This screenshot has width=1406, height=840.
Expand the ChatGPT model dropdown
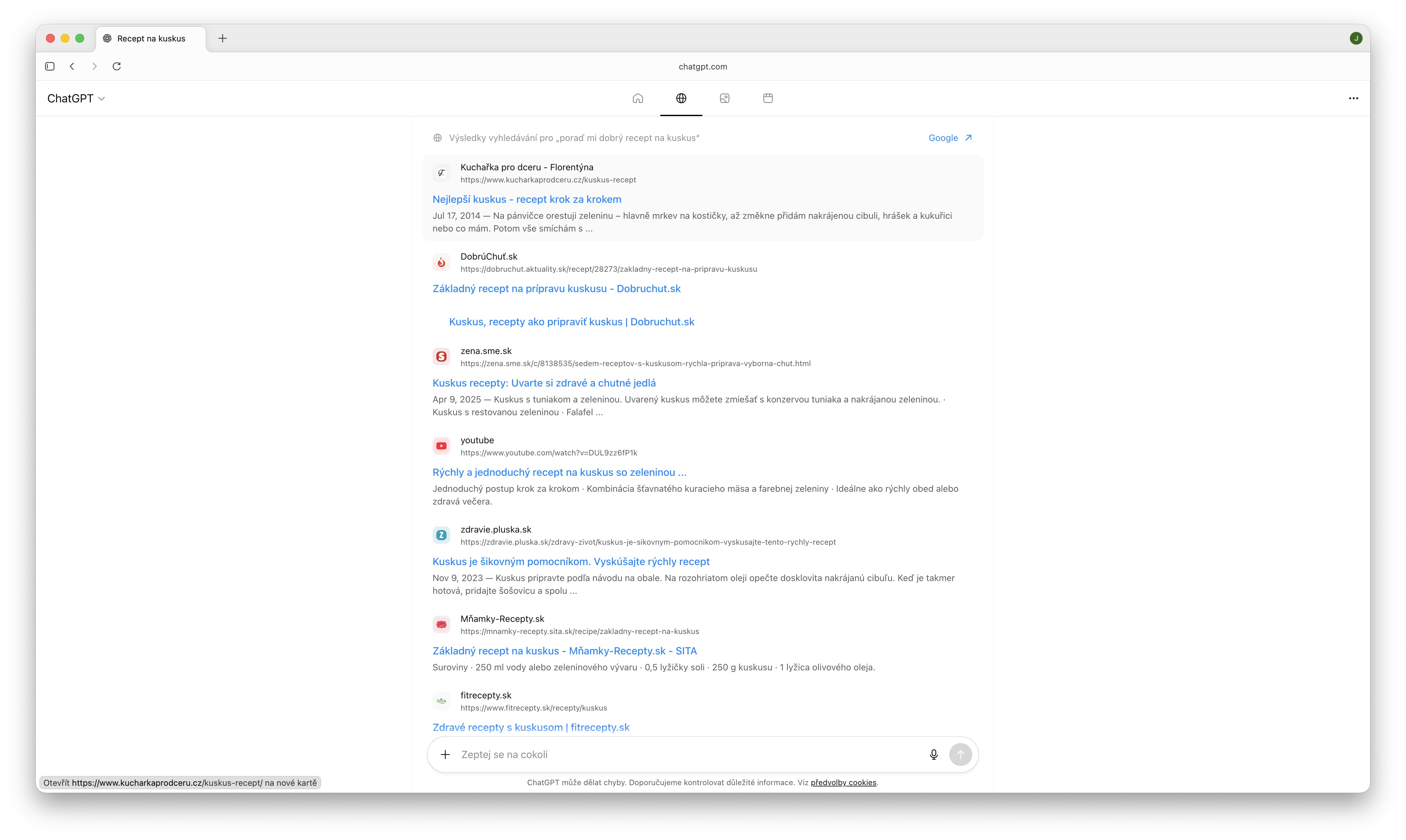[x=76, y=99]
